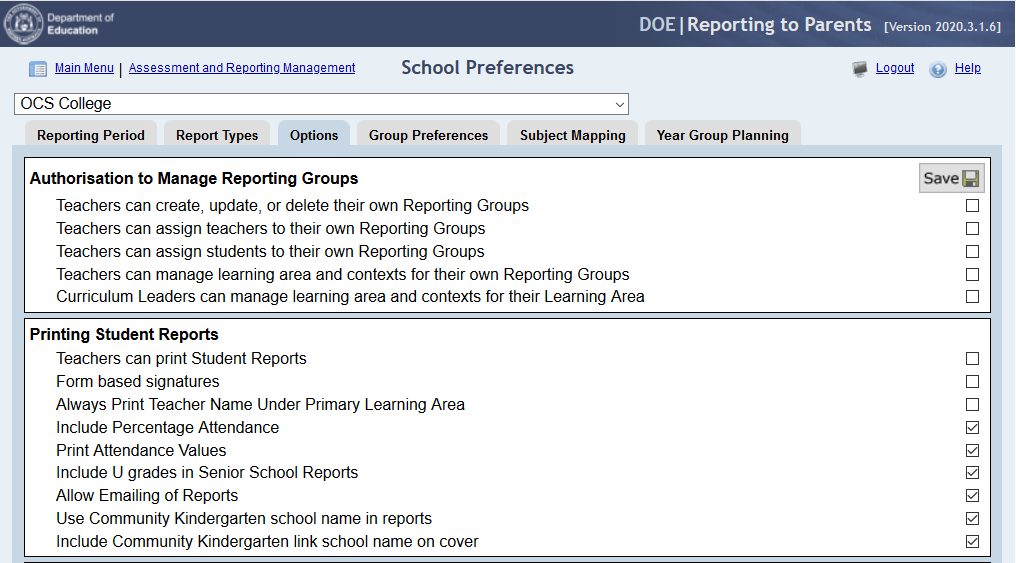
Task: Click the blue Help question mark icon
Action: 938,69
